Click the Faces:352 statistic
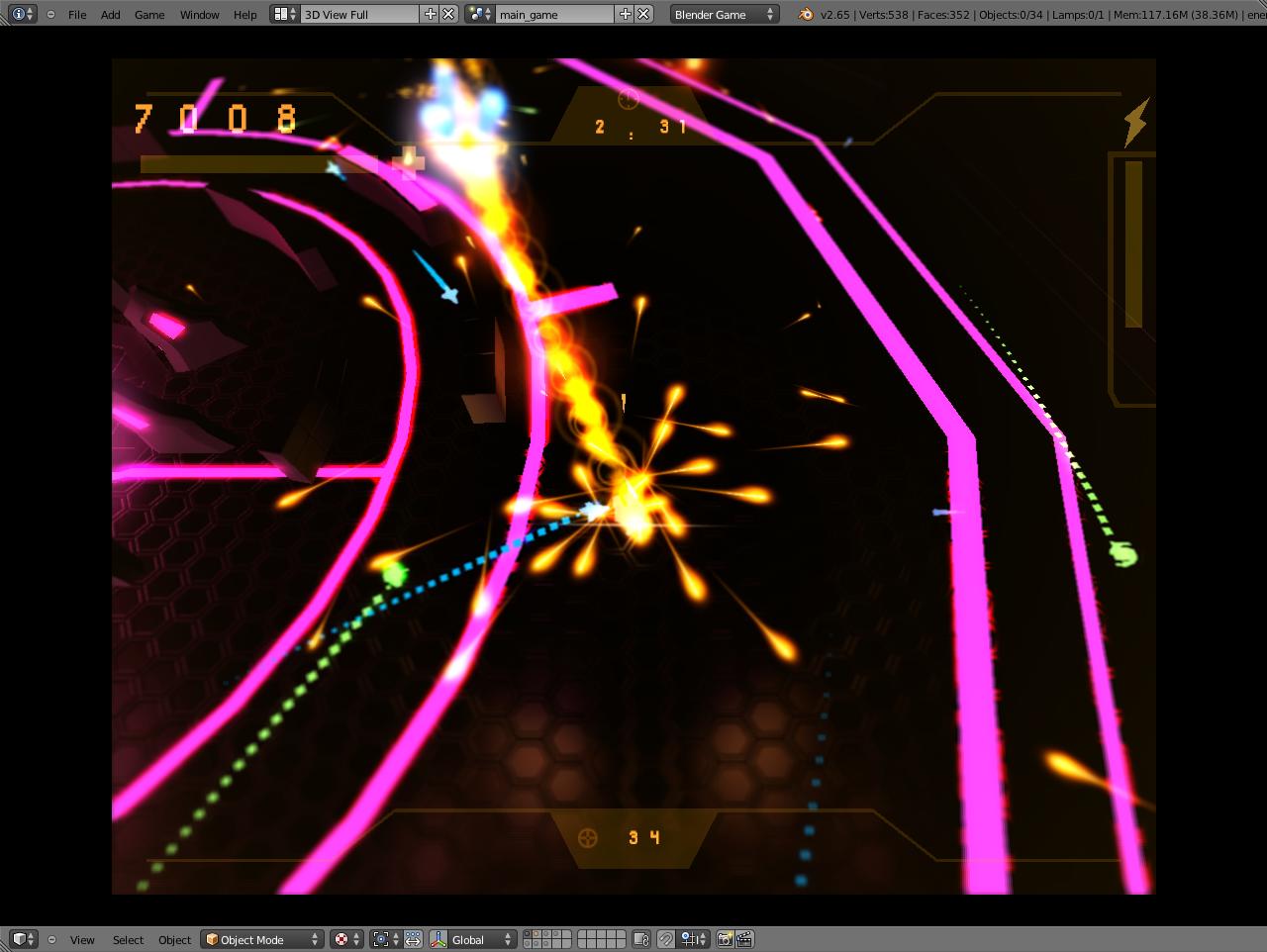The height and width of the screenshot is (952, 1267). [x=944, y=15]
